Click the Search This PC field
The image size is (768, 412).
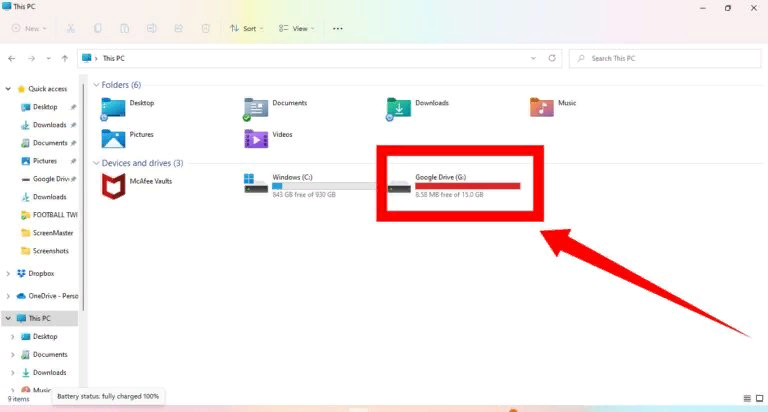point(665,58)
